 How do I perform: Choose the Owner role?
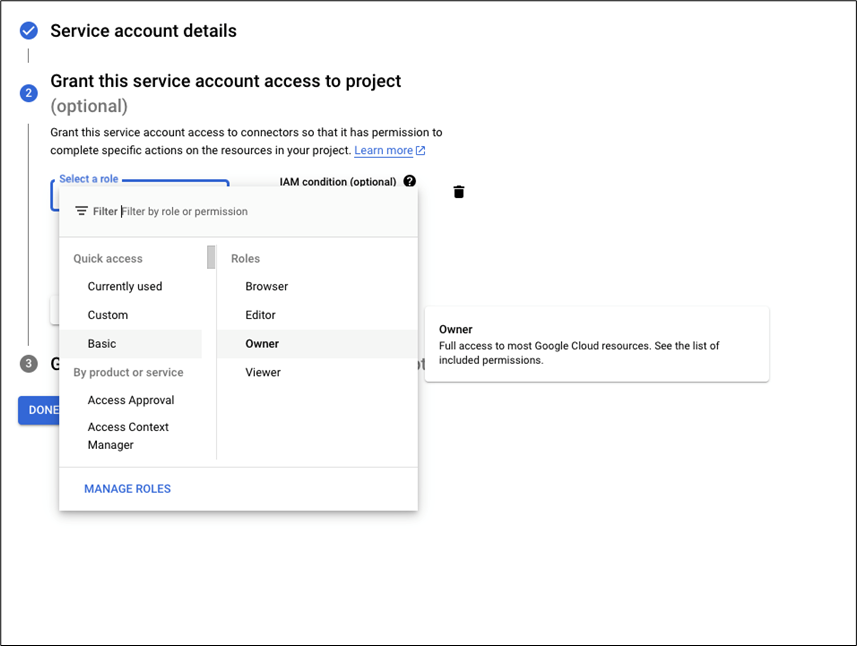260,343
